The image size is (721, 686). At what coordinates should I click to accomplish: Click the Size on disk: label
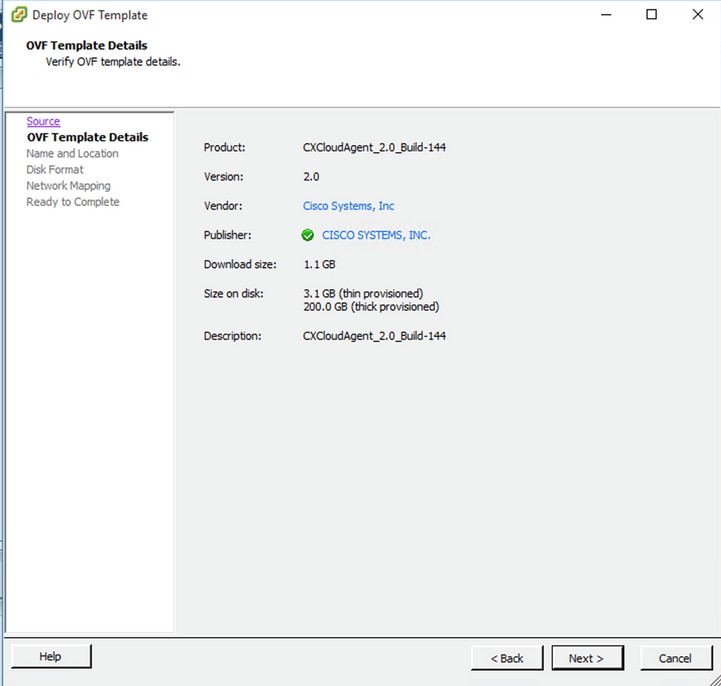[234, 293]
